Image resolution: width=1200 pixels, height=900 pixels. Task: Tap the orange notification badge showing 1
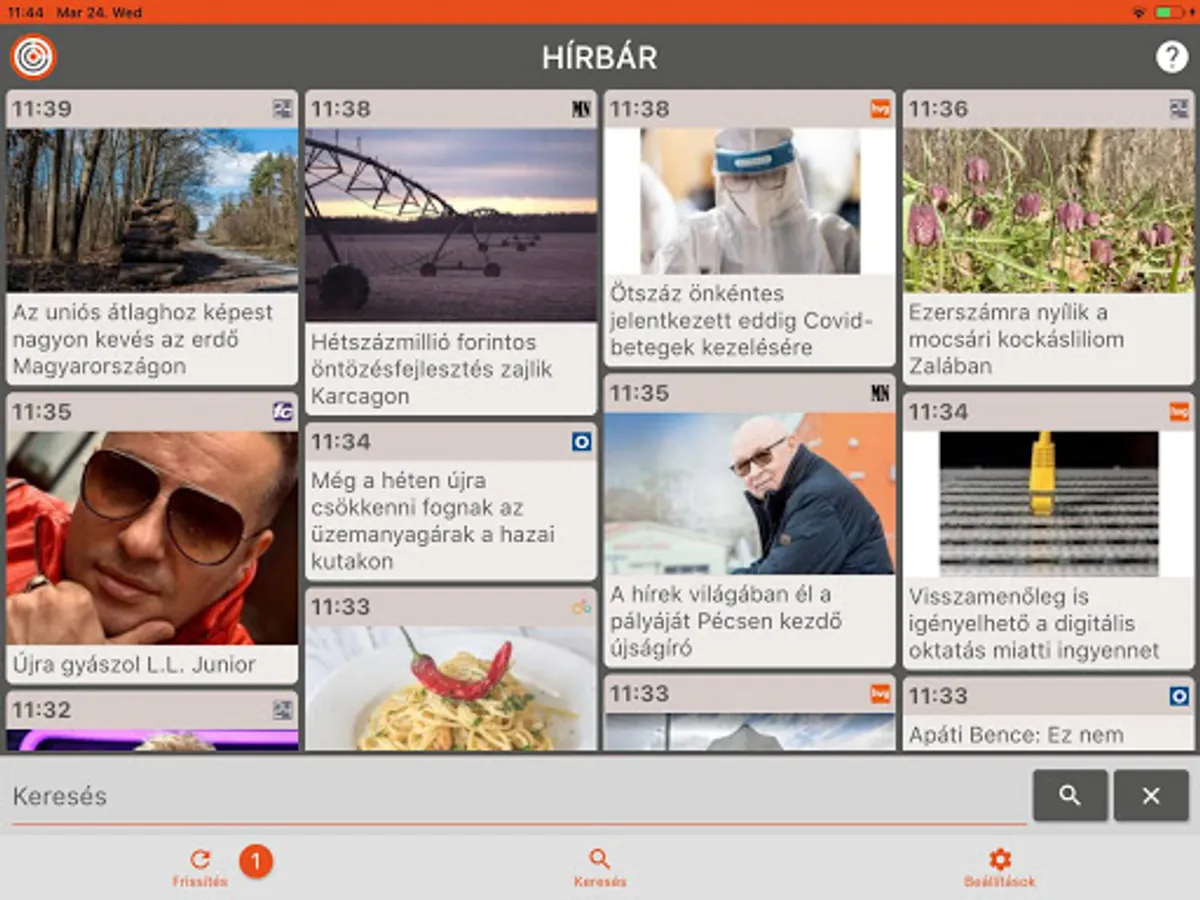click(x=256, y=860)
